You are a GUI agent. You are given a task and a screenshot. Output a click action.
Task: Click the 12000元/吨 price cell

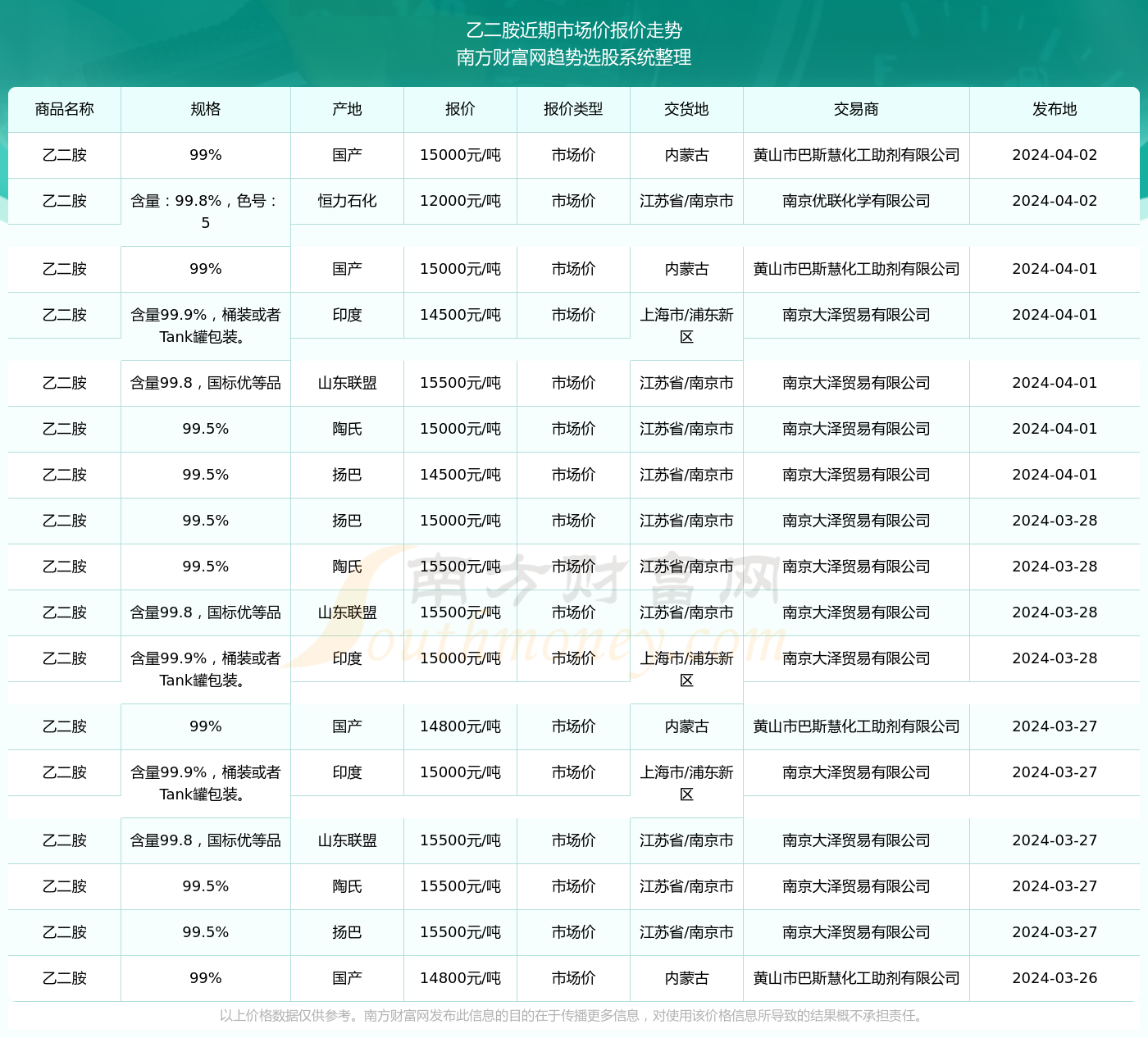[460, 201]
